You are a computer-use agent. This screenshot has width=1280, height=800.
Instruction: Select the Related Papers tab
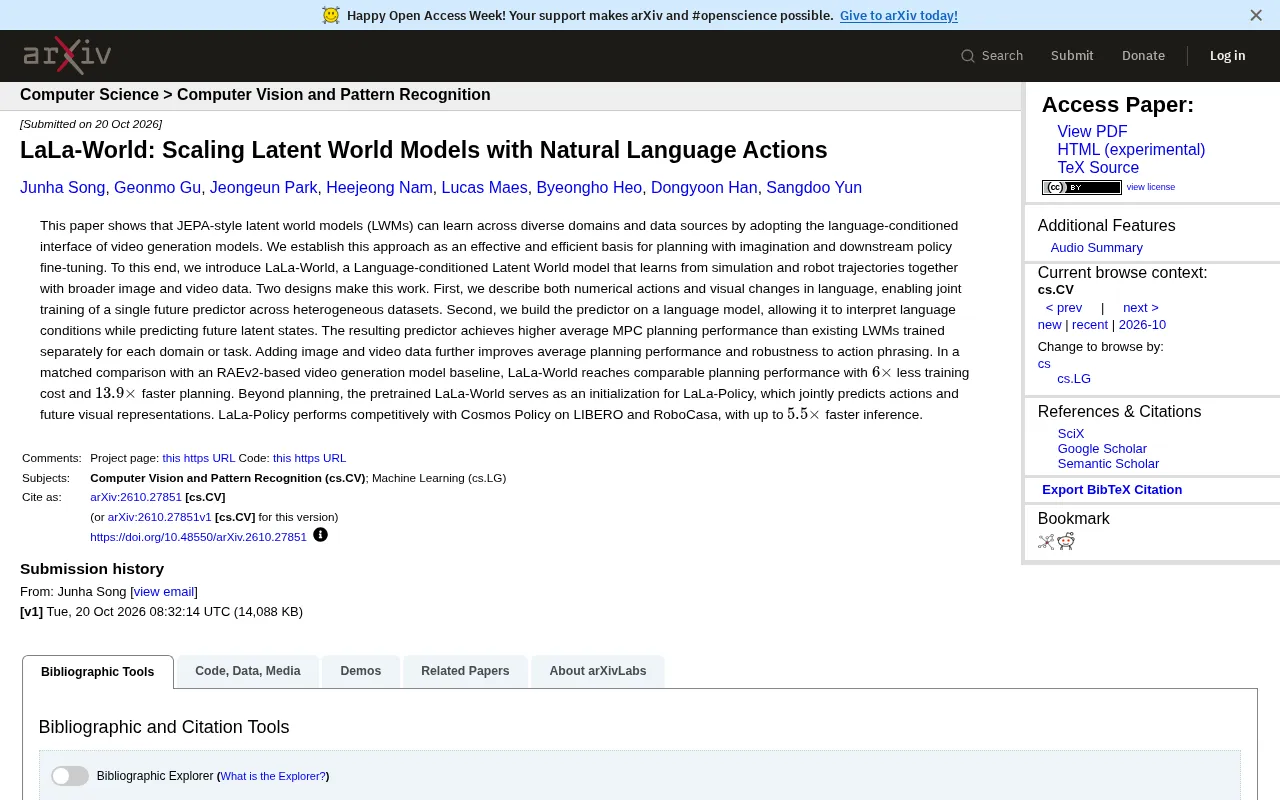[465, 671]
